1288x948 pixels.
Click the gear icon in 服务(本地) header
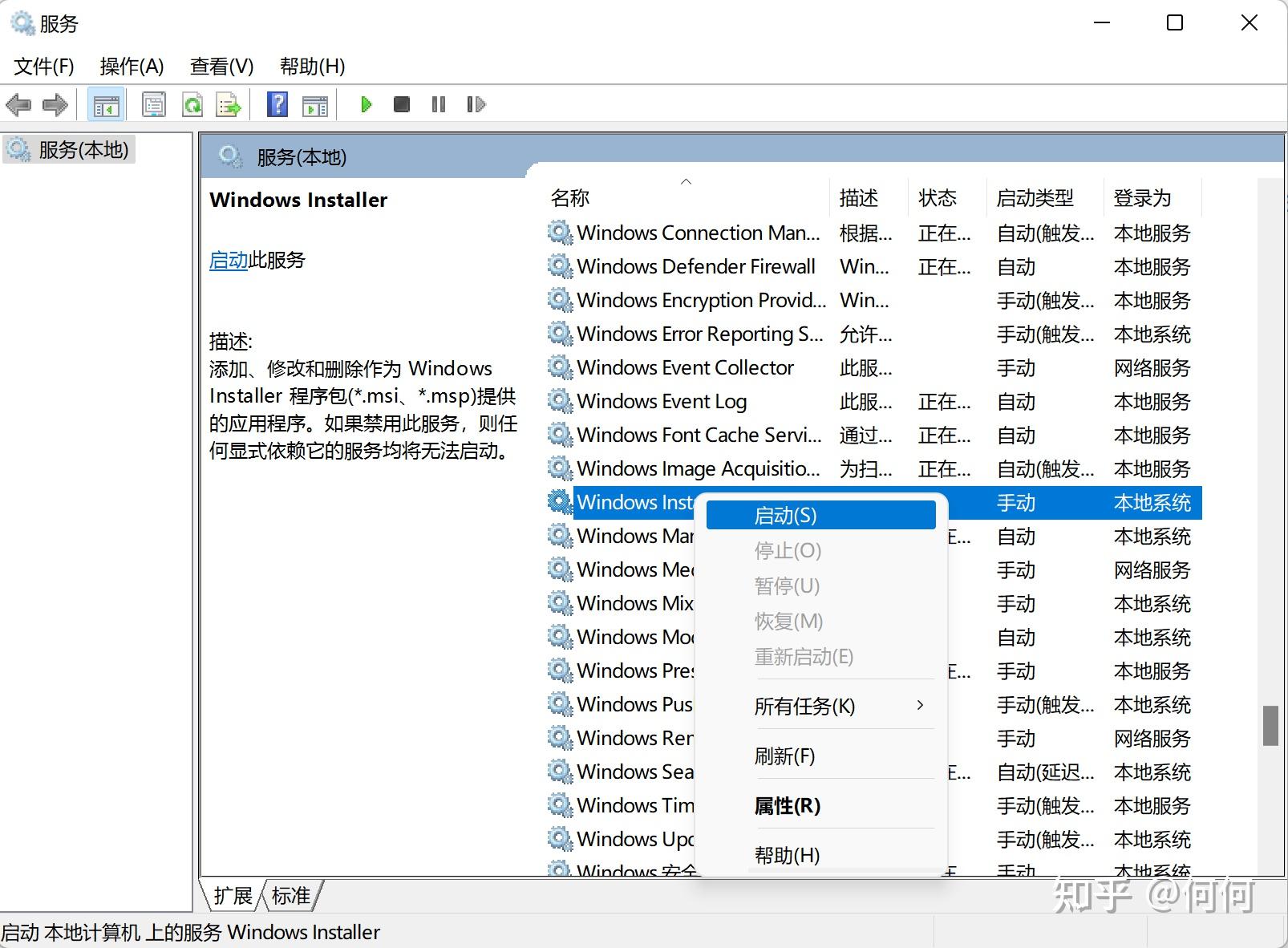click(x=230, y=156)
